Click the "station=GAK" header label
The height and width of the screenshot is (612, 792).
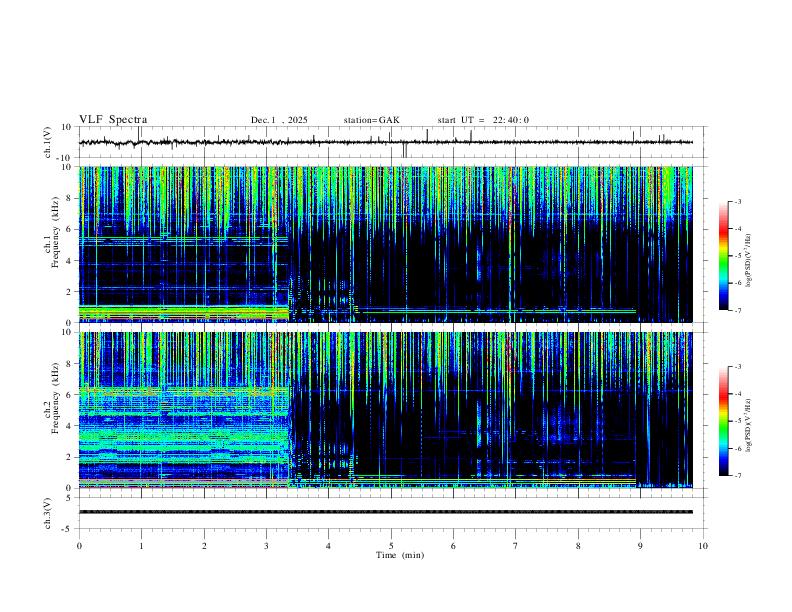[x=371, y=120]
